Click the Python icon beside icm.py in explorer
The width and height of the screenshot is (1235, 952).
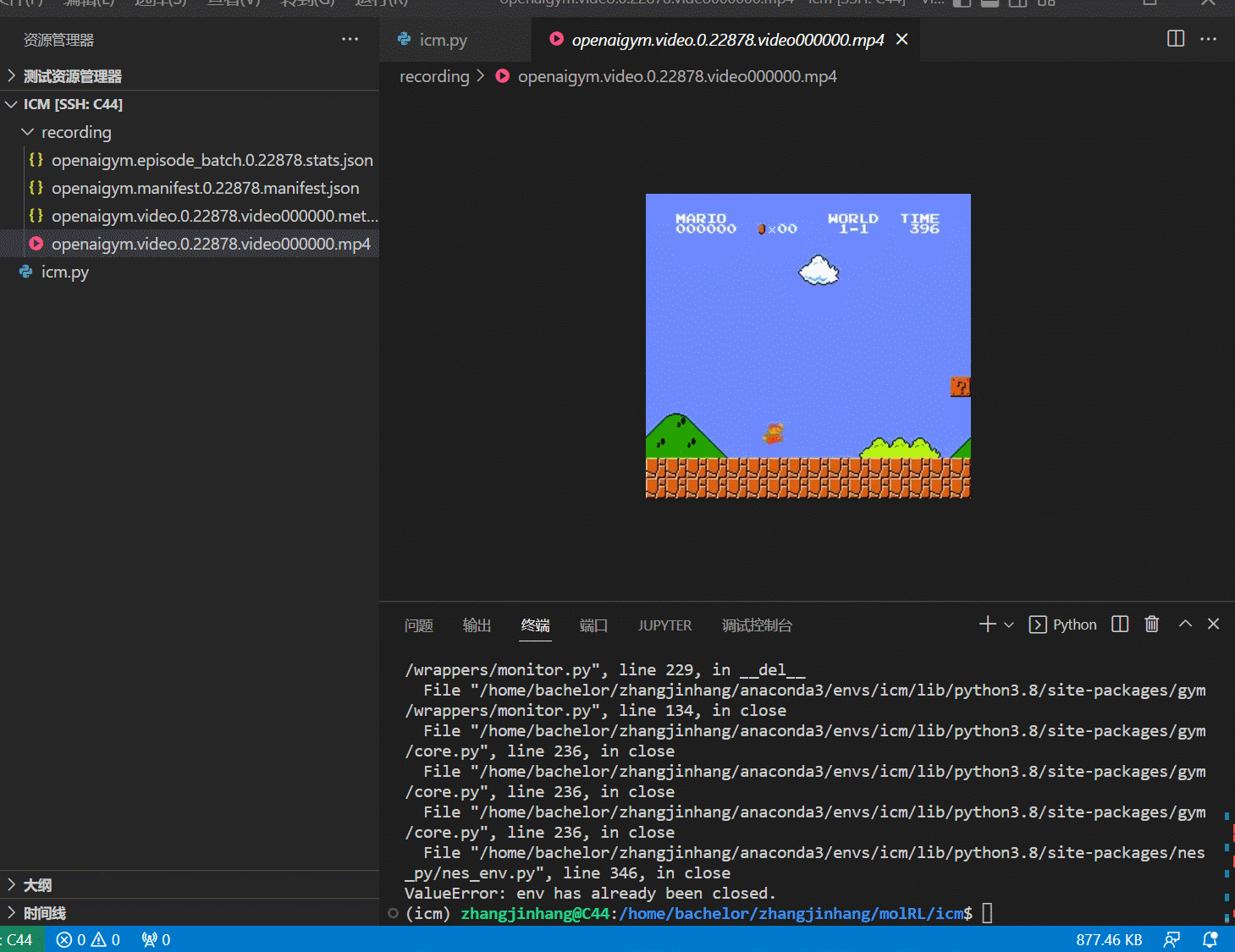click(26, 272)
